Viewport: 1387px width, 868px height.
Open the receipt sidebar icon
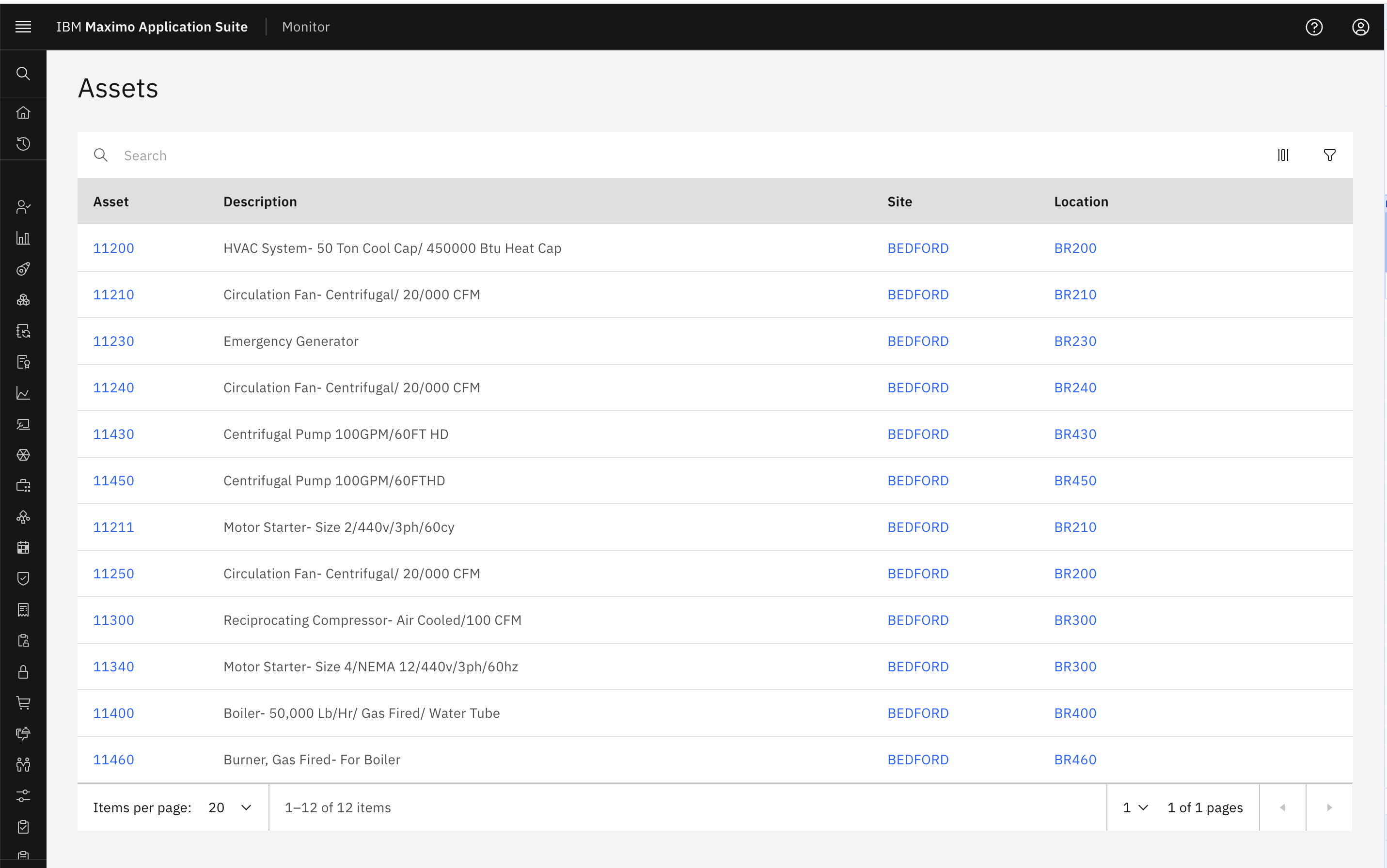(x=23, y=610)
